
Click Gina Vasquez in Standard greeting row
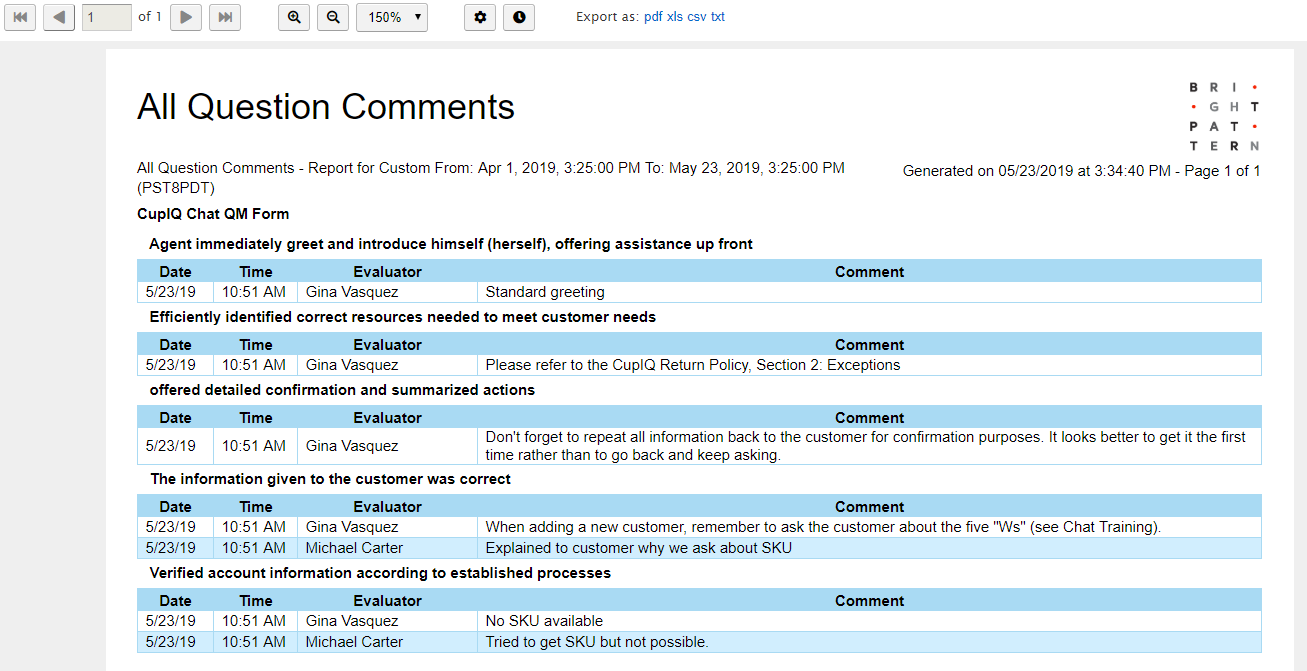click(x=352, y=293)
